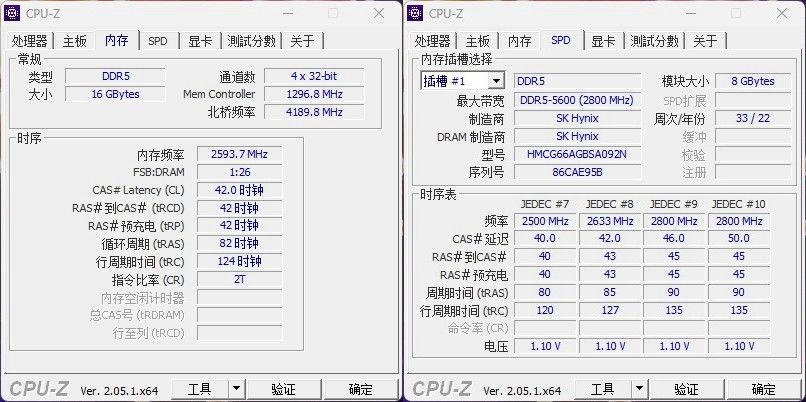Switch to SPD tab in left window
Image resolution: width=806 pixels, height=402 pixels.
158,41
